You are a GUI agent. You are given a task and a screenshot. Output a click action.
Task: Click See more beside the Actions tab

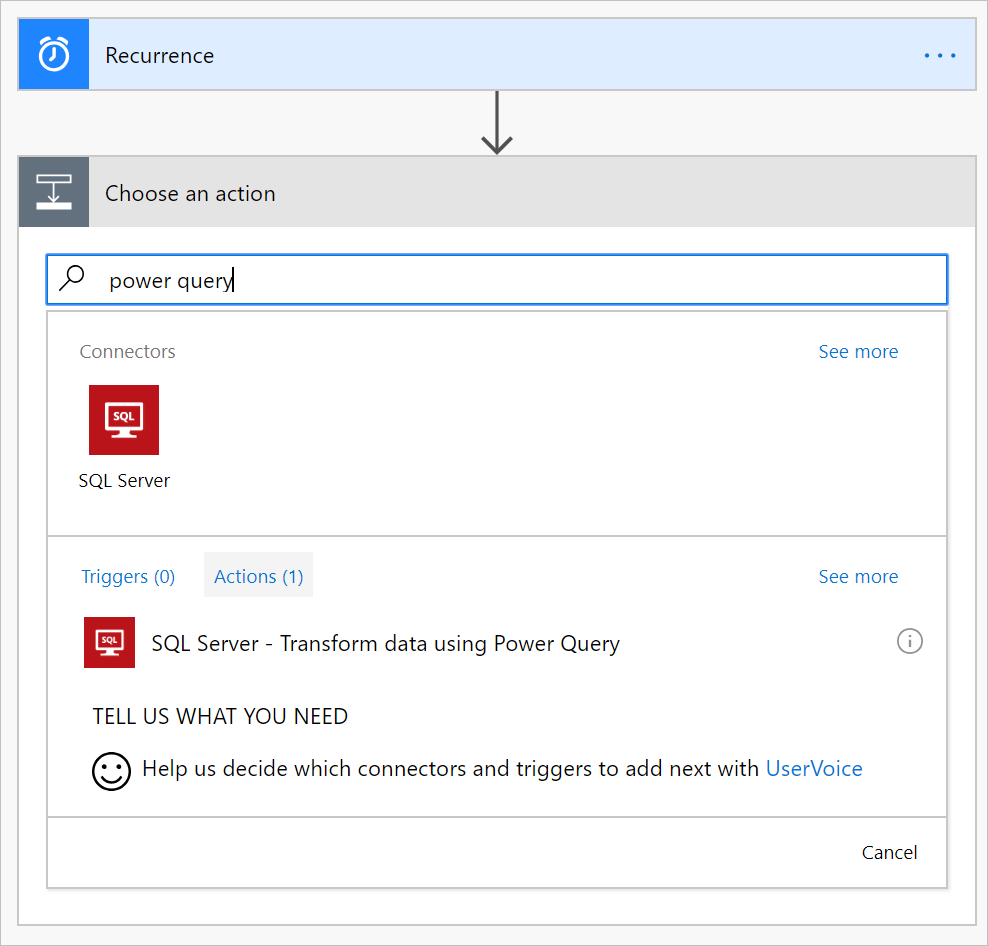coord(857,577)
